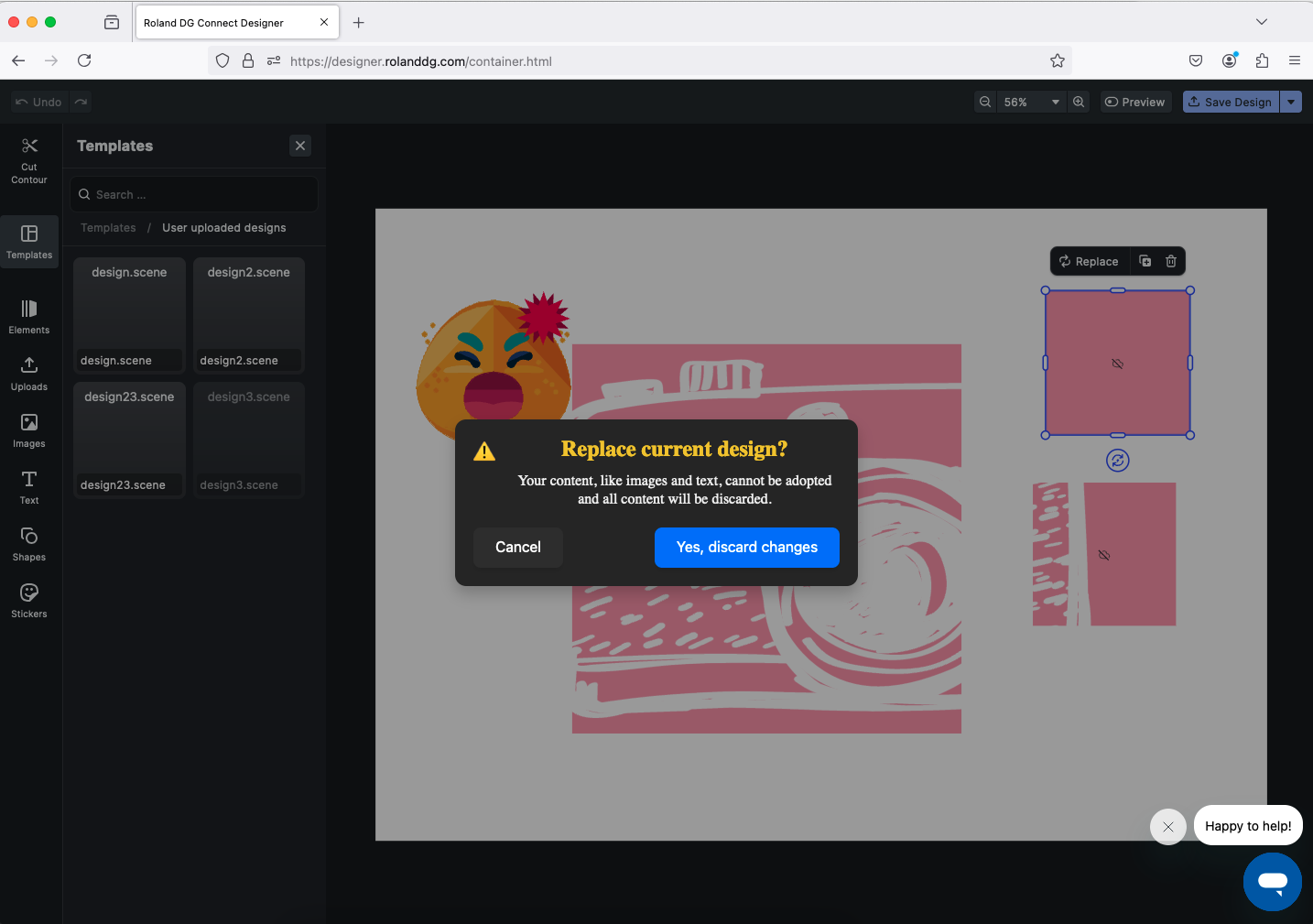Confirm Yes, discard changes
Screen dimensions: 1313x924
click(x=747, y=548)
